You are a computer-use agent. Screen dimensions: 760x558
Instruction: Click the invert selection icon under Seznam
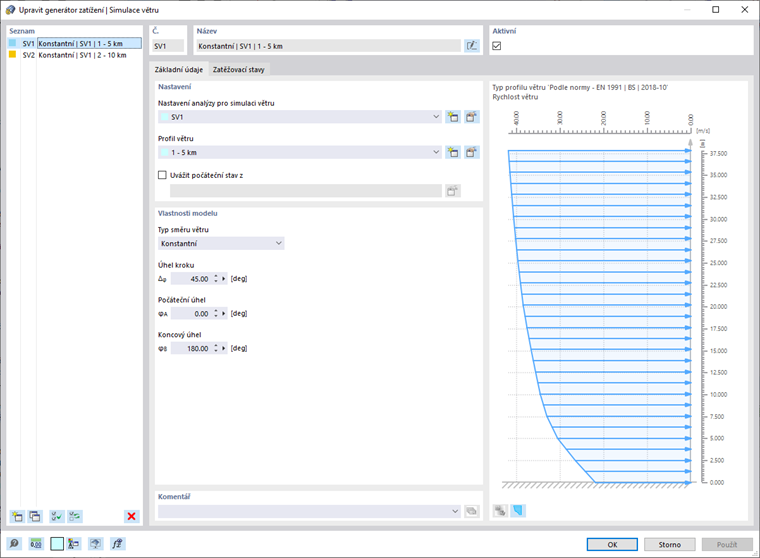click(x=75, y=516)
